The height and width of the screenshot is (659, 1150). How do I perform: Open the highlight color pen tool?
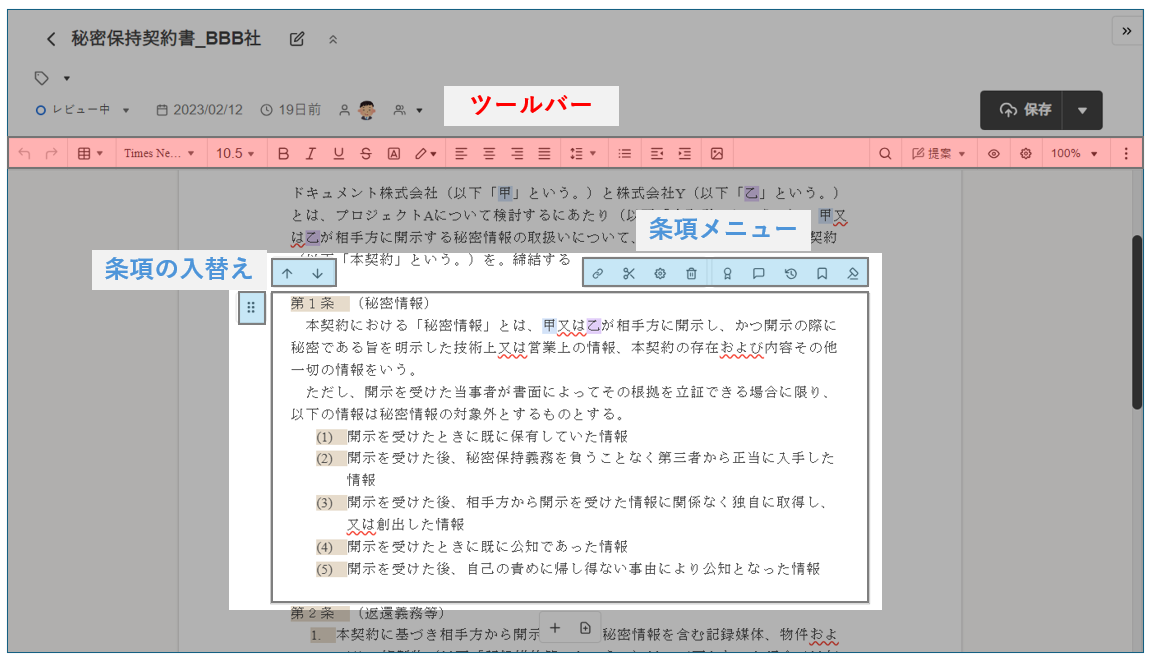coord(425,154)
